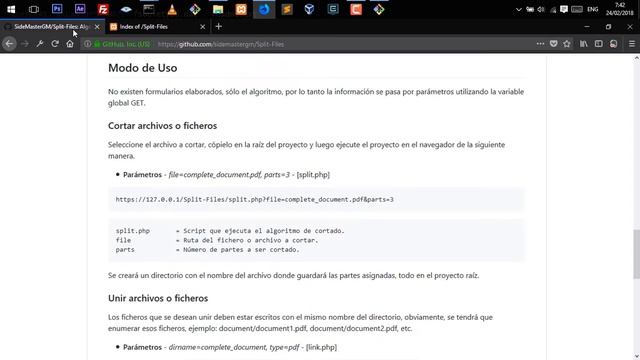Image resolution: width=640 pixels, height=360 pixels.
Task: Open the Firefox hamburger menu
Action: pyautogui.click(x=632, y=44)
